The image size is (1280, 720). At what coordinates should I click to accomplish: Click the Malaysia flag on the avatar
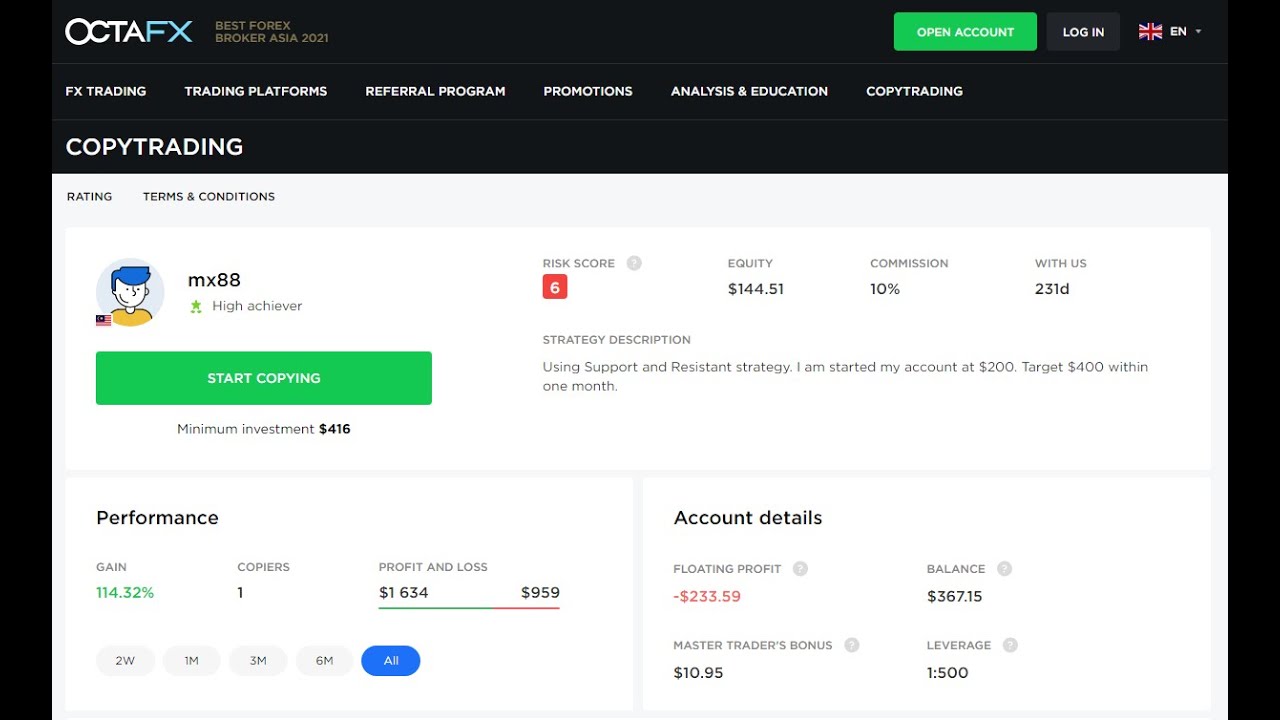point(103,320)
